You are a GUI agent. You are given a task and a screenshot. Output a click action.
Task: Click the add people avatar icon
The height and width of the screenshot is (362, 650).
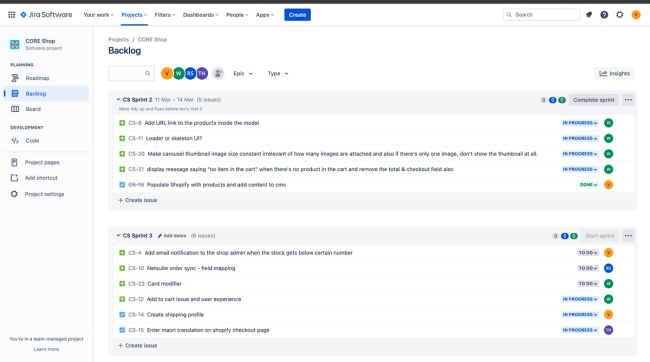pyautogui.click(x=218, y=73)
